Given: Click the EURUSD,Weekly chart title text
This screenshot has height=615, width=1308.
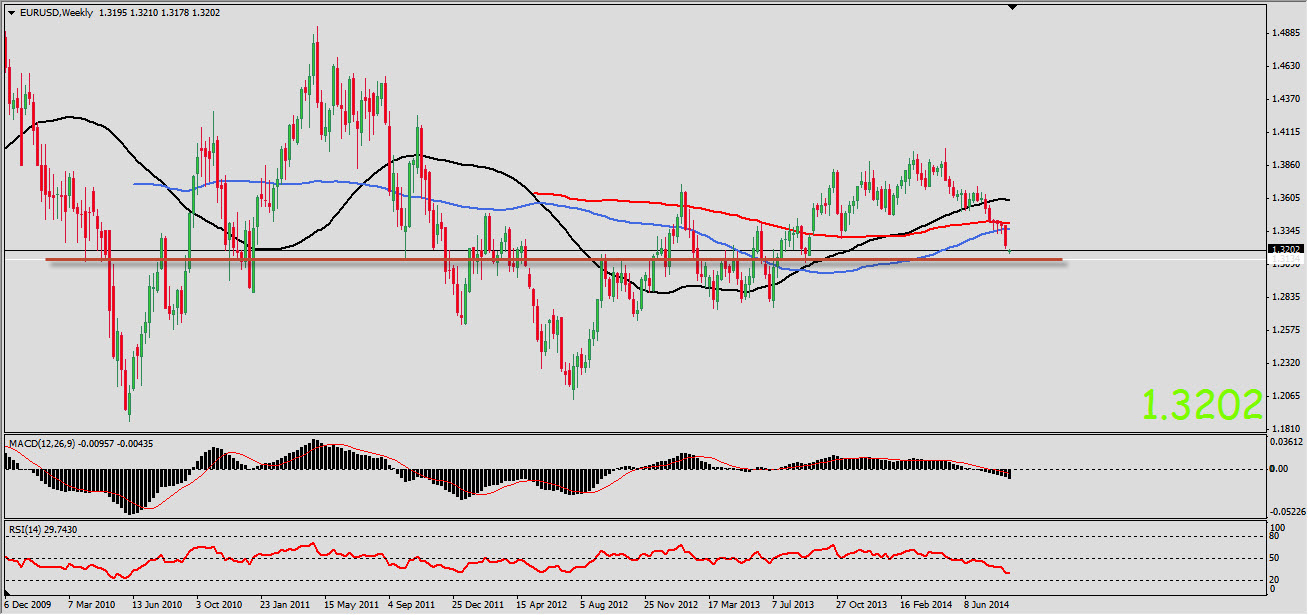Looking at the screenshot, I should tap(56, 12).
